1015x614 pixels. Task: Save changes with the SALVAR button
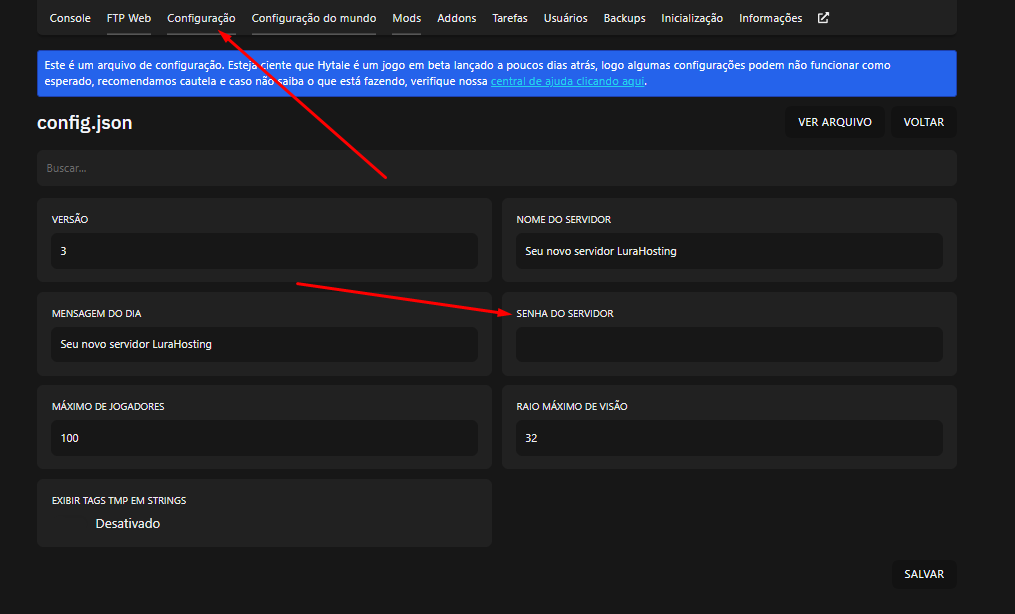tap(924, 574)
